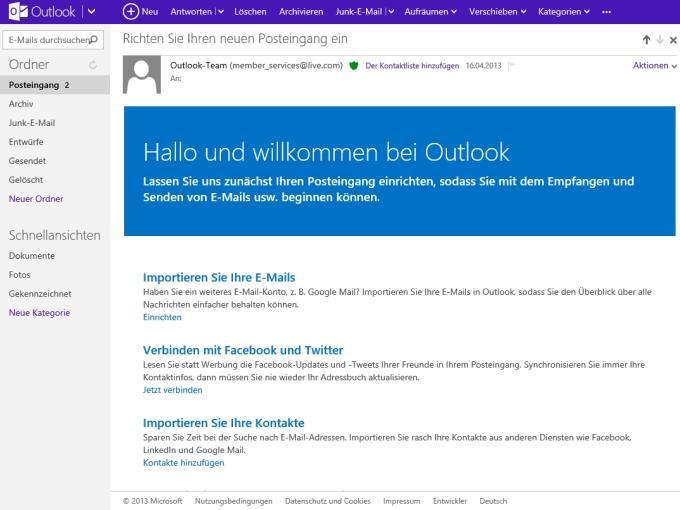The image size is (680, 510).
Task: Open the Verschieben menu
Action: pos(497,12)
